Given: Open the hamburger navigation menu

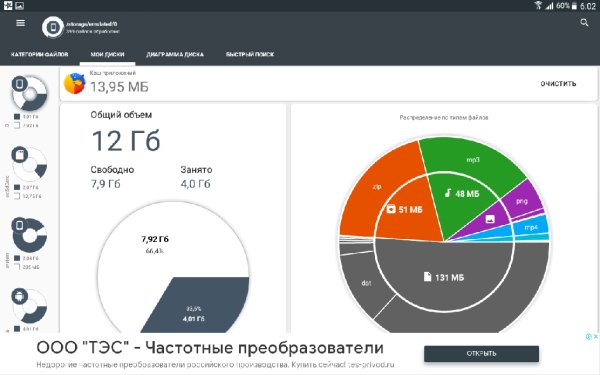Looking at the screenshot, I should [x=20, y=23].
